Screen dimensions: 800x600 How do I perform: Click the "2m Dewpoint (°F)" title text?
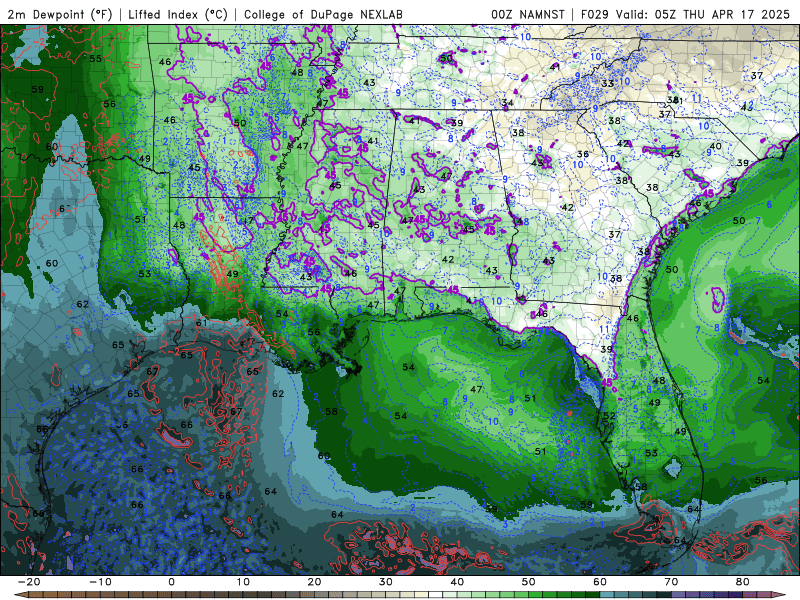click(x=60, y=14)
